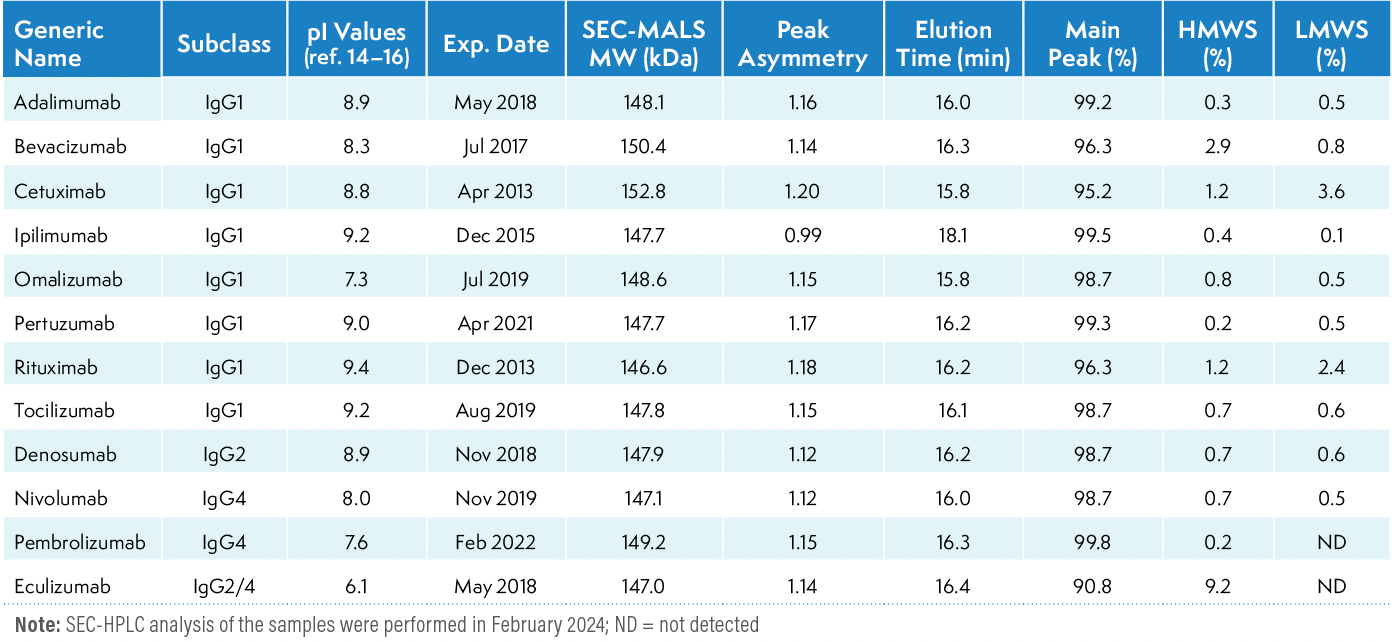Select the pI Values column header
The height and width of the screenshot is (642, 1392).
357,44
